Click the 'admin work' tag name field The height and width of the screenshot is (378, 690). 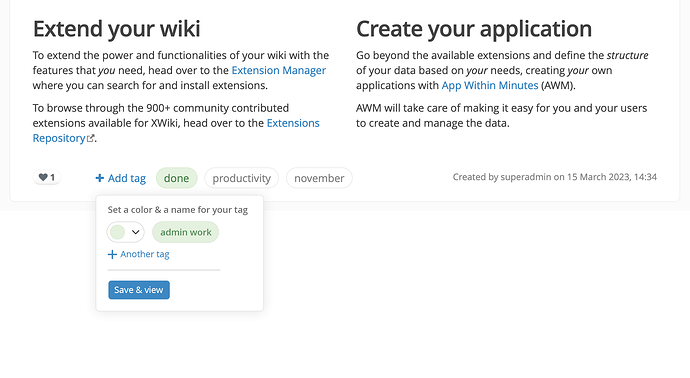[x=185, y=232]
